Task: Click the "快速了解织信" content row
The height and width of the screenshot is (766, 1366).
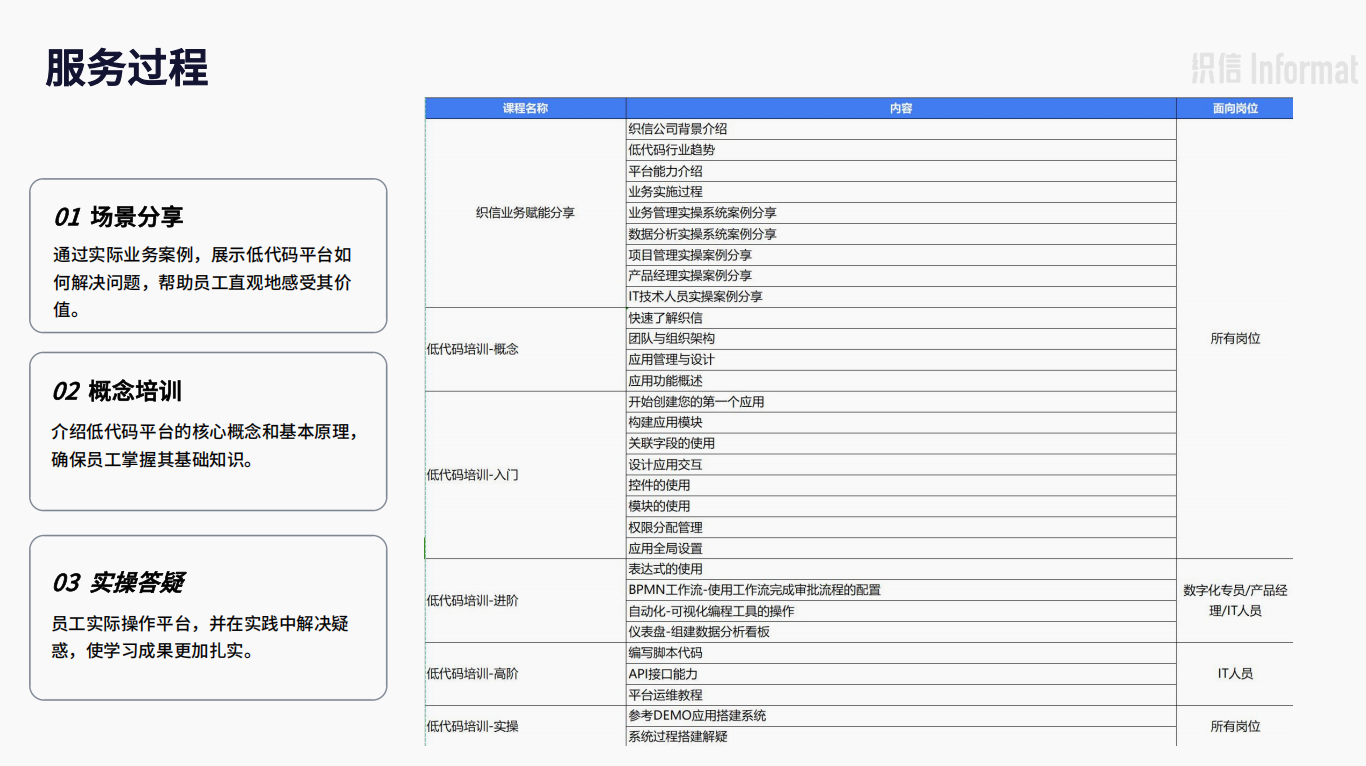Action: point(901,318)
